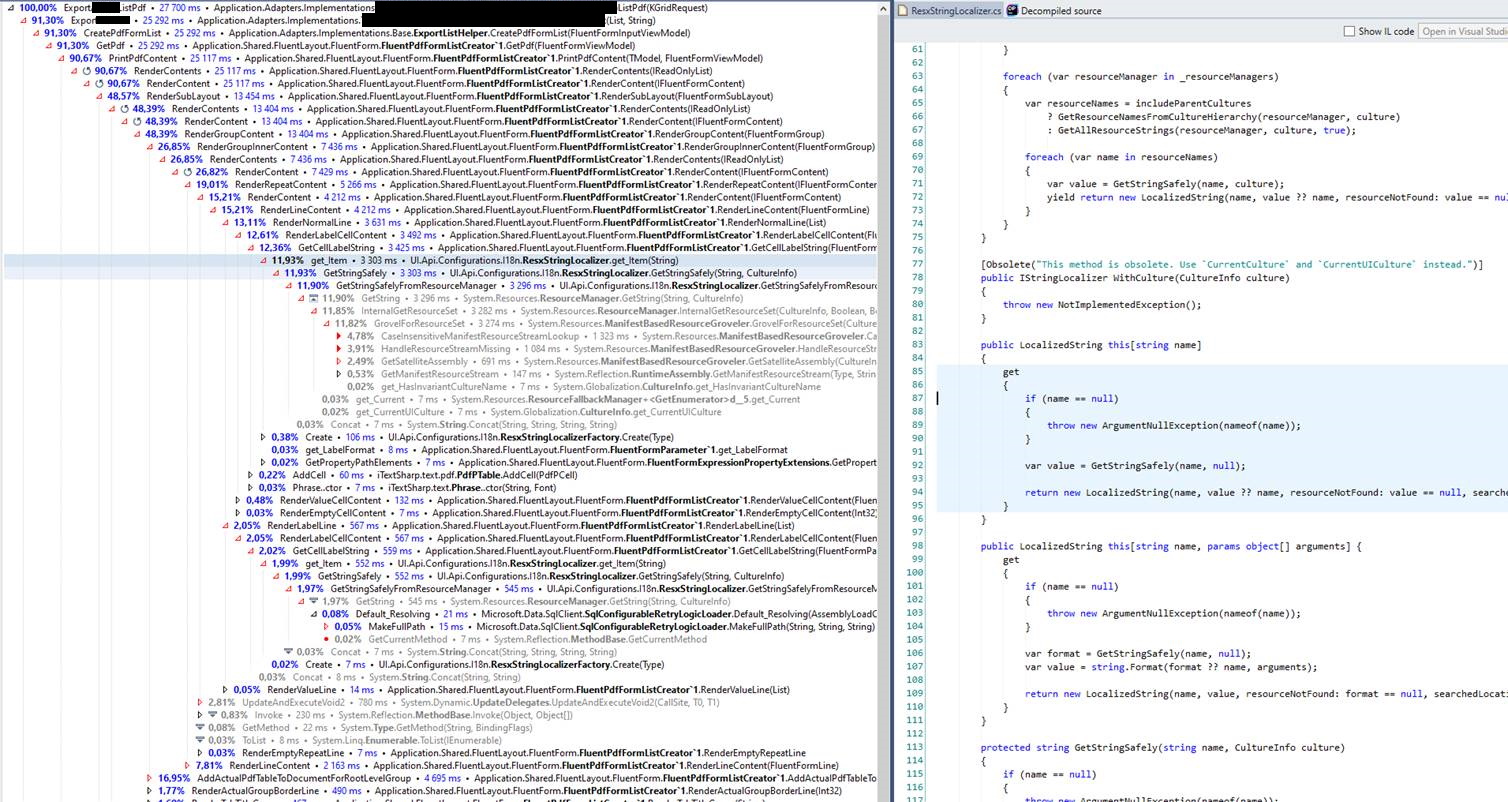Collapse the 91,30% CreatePdfFormList node
Viewport: 1508px width, 802px height.
pyautogui.click(x=36, y=33)
